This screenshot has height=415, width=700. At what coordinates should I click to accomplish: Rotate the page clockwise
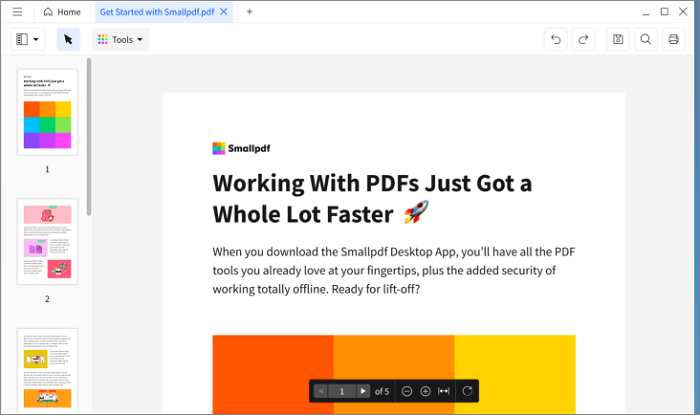[466, 391]
